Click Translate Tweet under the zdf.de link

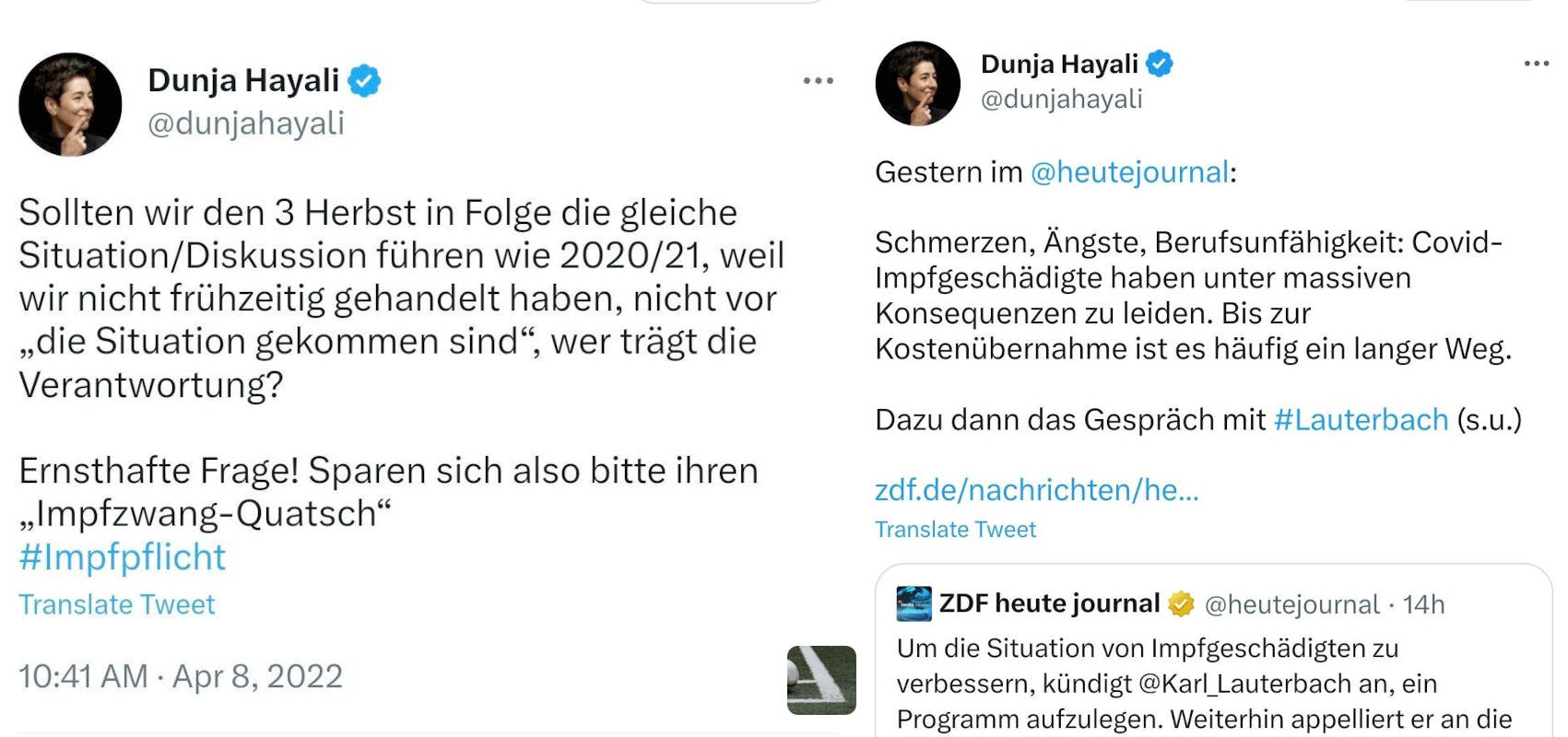pyautogui.click(x=955, y=530)
